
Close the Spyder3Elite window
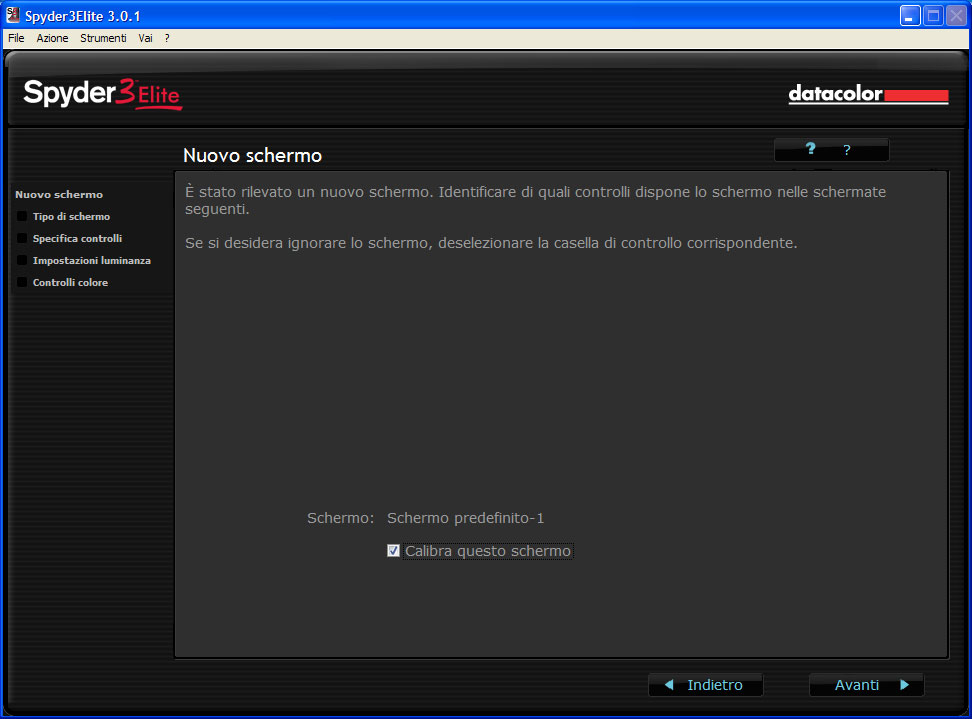click(957, 15)
